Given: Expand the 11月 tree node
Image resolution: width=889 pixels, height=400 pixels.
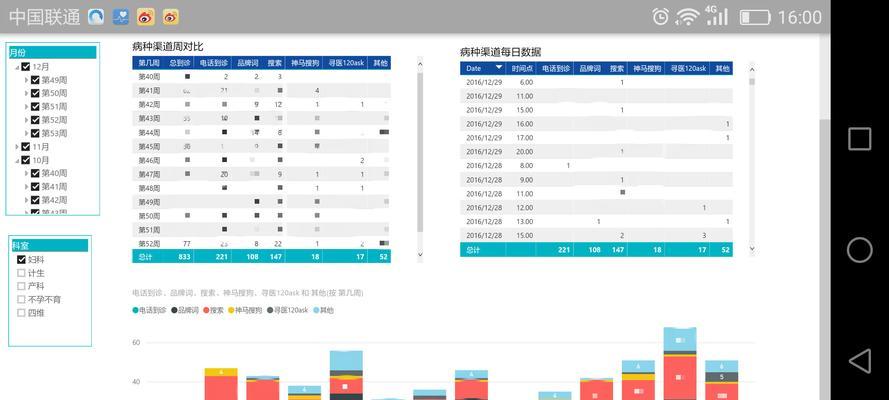Looking at the screenshot, I should [17, 147].
